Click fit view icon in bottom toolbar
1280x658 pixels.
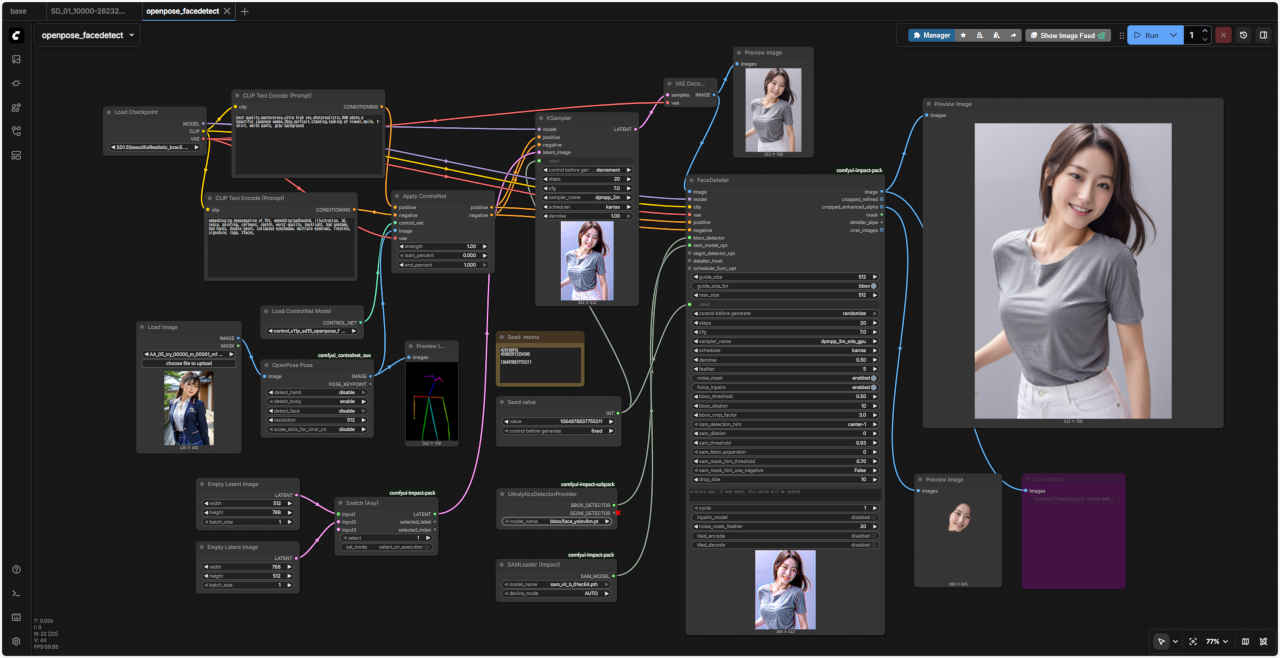point(1193,641)
